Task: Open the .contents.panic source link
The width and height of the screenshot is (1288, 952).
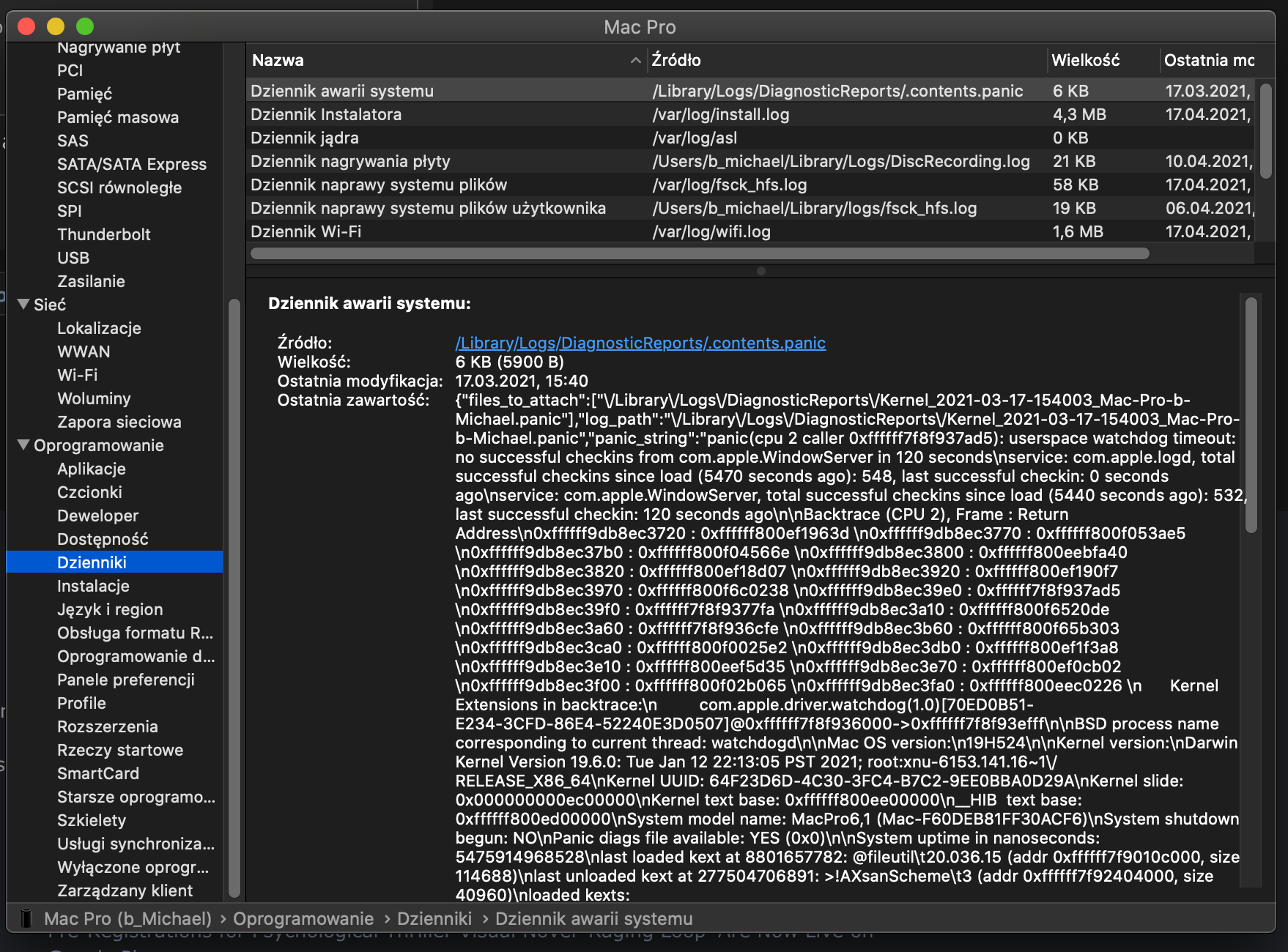Action: coord(640,343)
